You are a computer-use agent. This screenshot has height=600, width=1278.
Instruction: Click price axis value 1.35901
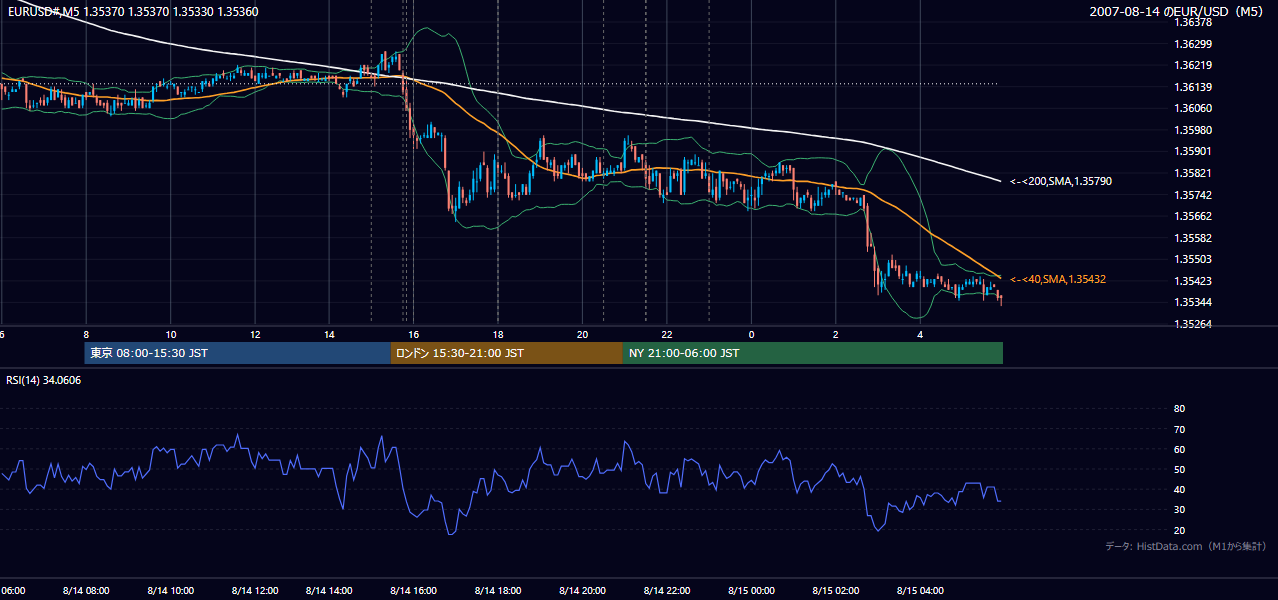click(x=1191, y=152)
